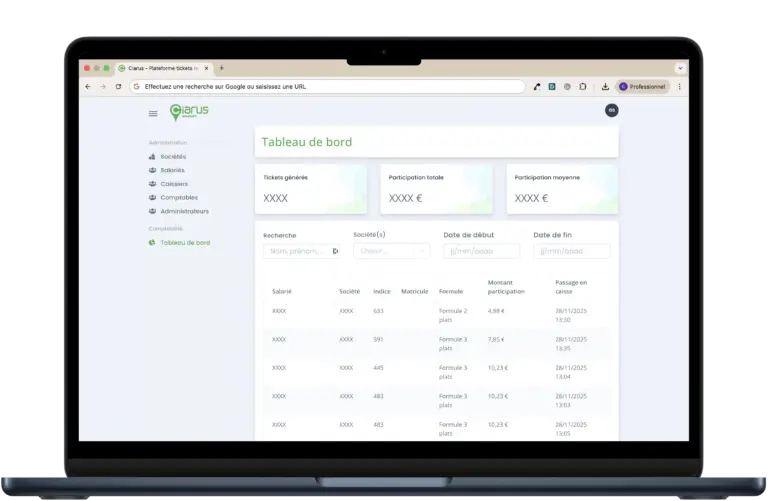Viewport: 768px width, 501px height.
Task: Click the Salariés people icon
Action: tap(152, 170)
